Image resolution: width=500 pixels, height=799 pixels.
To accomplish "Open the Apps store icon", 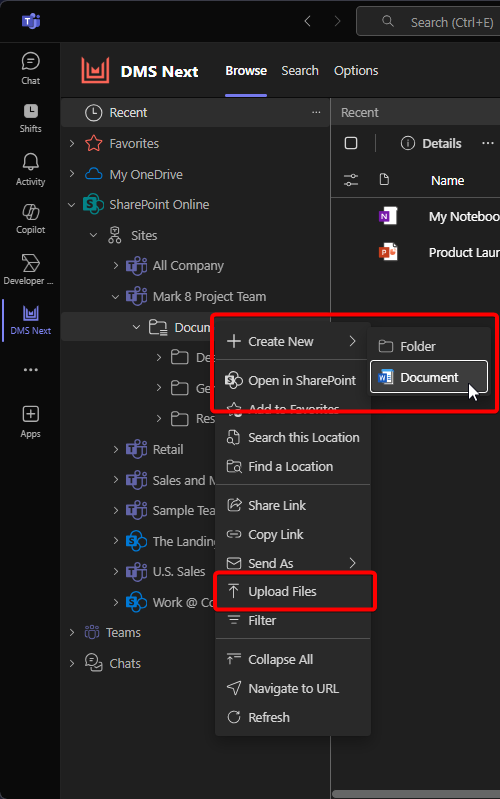I will coord(31,421).
